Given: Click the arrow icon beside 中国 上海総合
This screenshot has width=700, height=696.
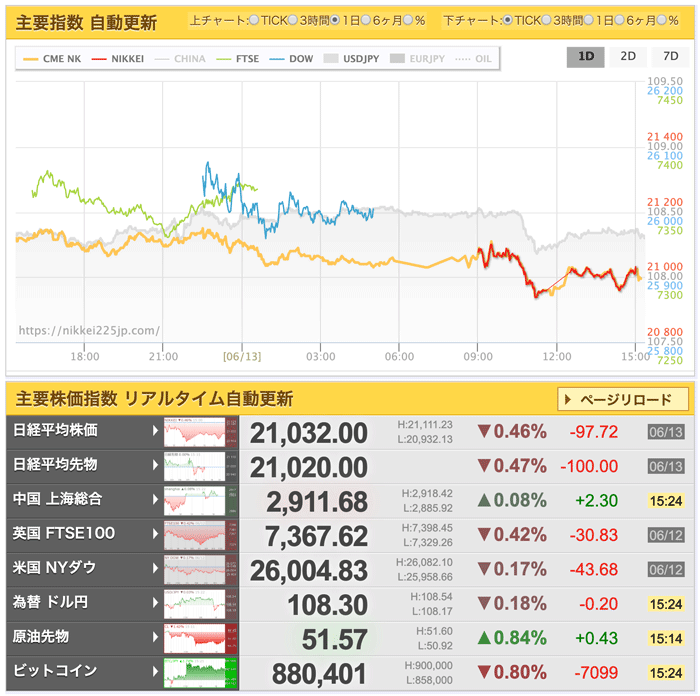Looking at the screenshot, I should pyautogui.click(x=156, y=500).
